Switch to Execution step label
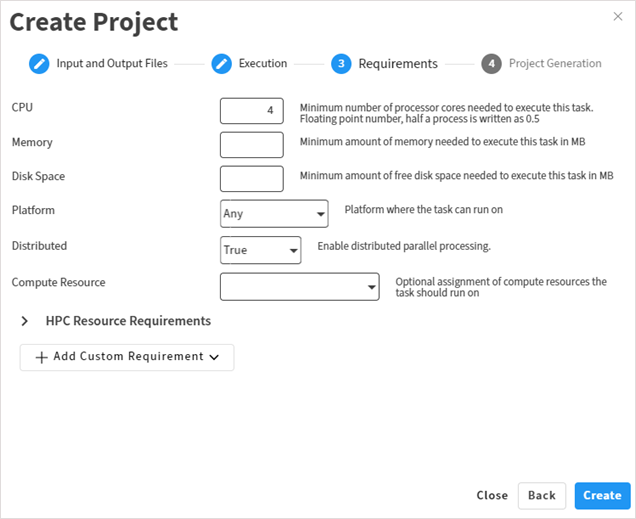 pyautogui.click(x=263, y=64)
